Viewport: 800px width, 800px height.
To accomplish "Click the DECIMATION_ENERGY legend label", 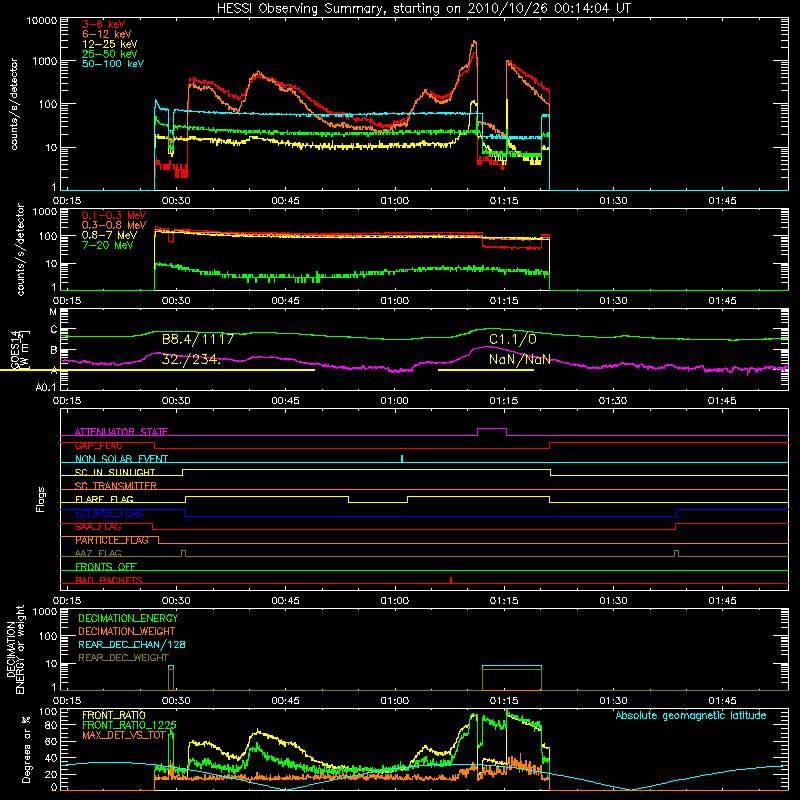I will click(x=128, y=618).
